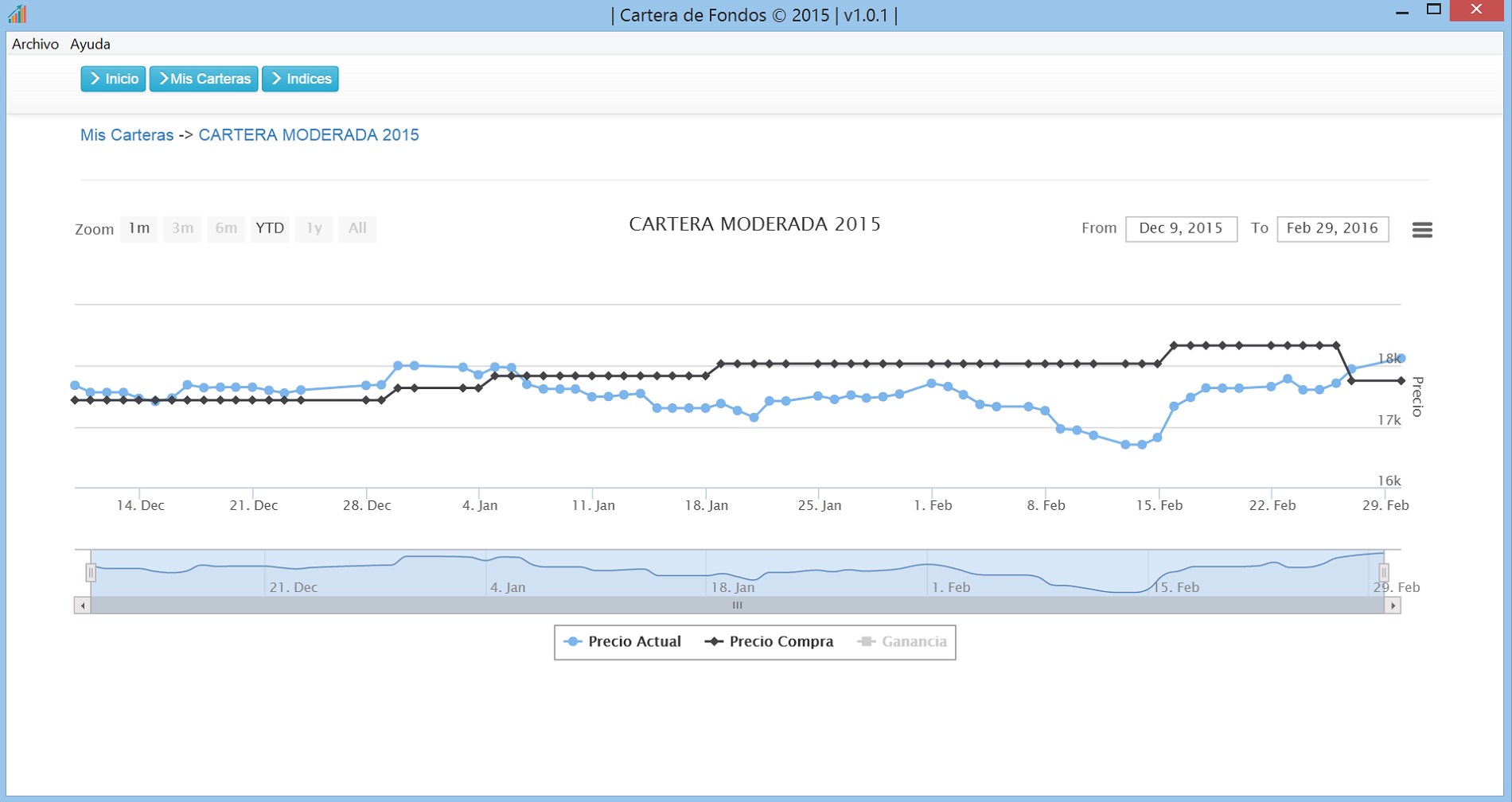Viewport: 1512px width, 802px height.
Task: Click the navigator left scroll arrow
Action: (82, 605)
